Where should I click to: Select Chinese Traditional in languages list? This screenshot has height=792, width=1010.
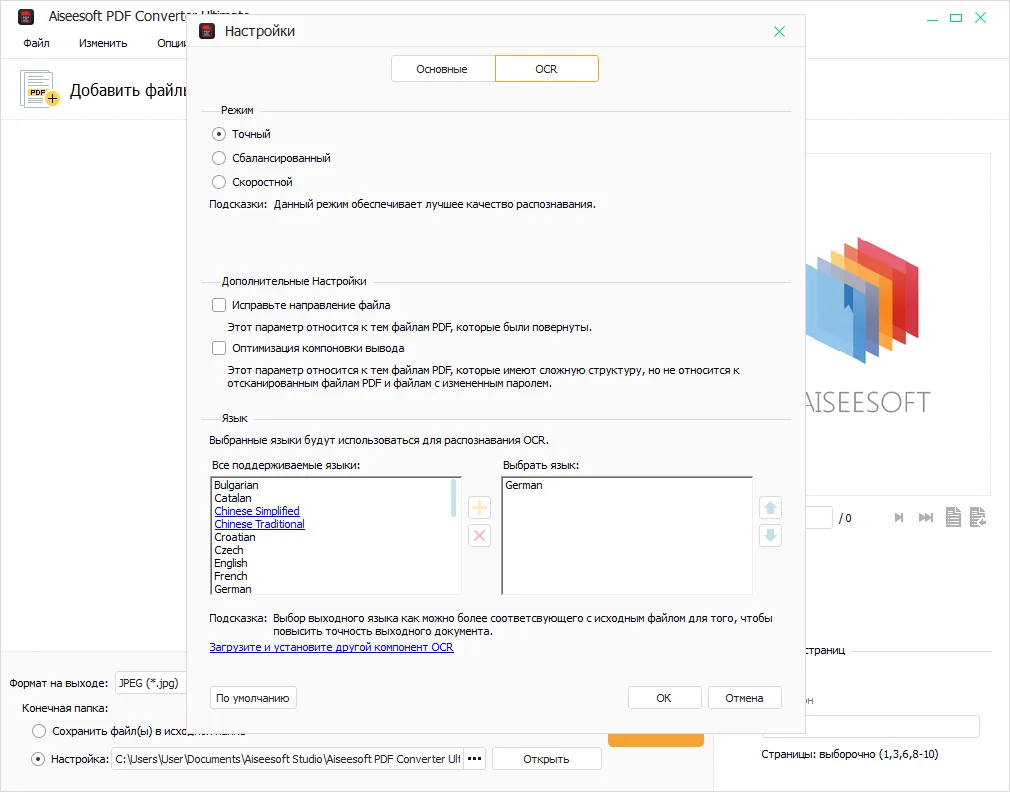(260, 524)
